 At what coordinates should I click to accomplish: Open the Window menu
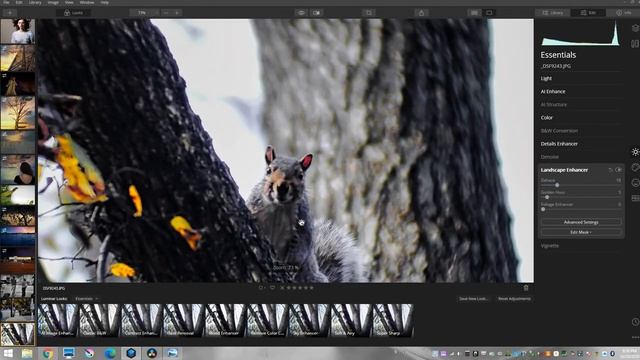point(87,2)
